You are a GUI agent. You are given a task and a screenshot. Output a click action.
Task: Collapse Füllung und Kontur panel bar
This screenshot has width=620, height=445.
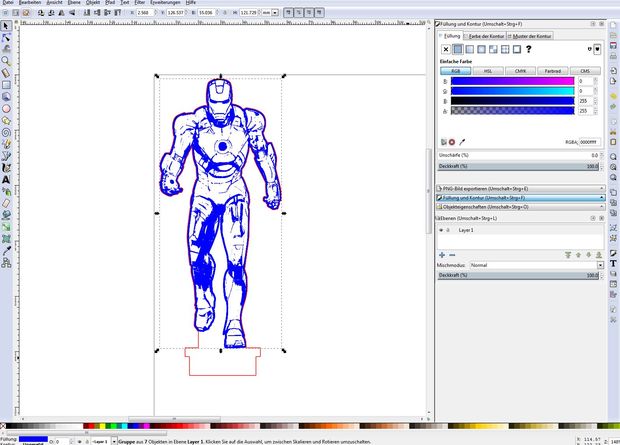pyautogui.click(x=520, y=198)
